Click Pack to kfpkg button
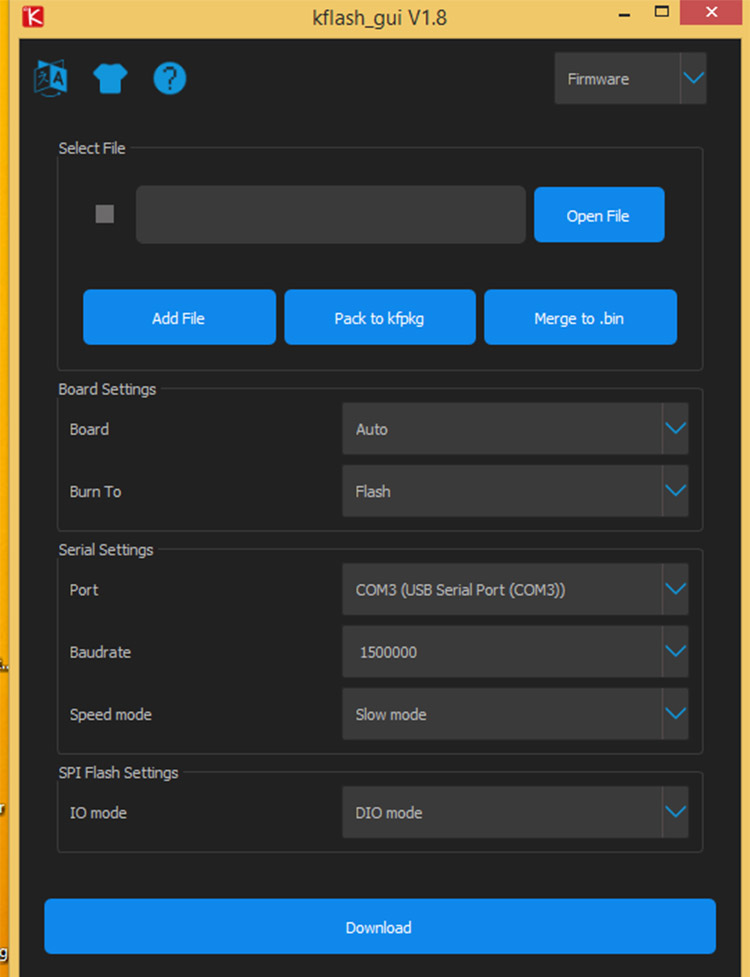The width and height of the screenshot is (750, 977). tap(379, 317)
